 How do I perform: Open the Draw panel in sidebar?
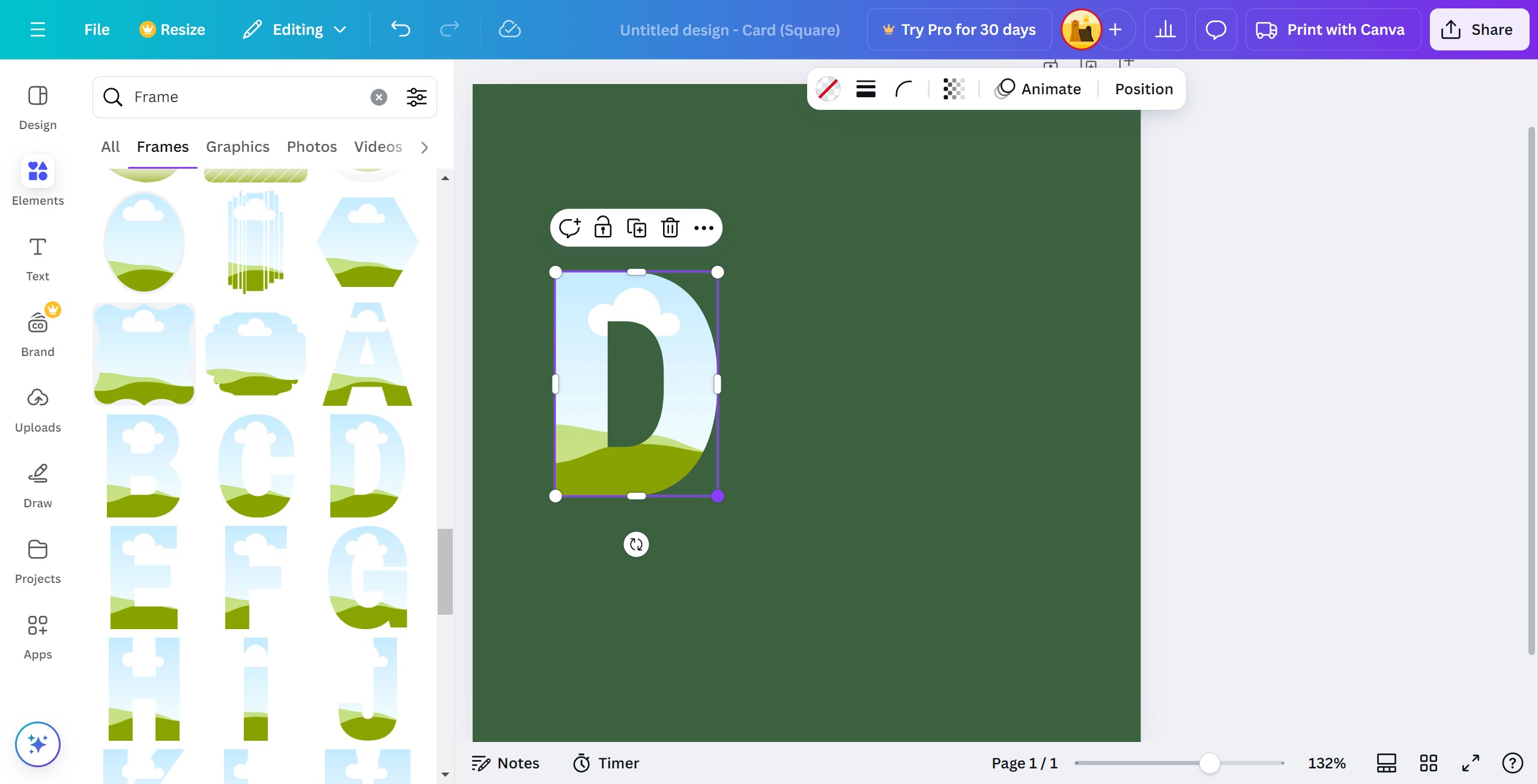(x=38, y=486)
